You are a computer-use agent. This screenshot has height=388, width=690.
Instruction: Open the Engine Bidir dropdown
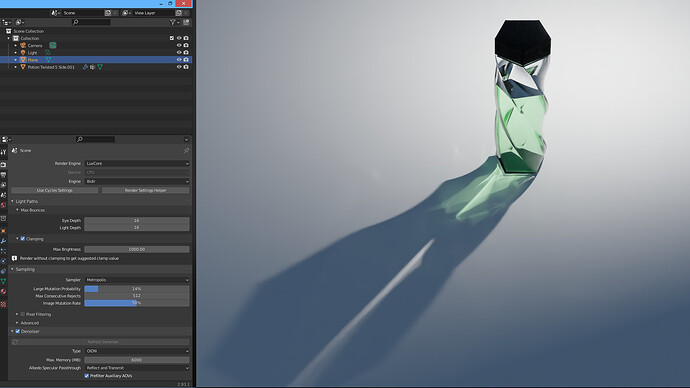137,181
